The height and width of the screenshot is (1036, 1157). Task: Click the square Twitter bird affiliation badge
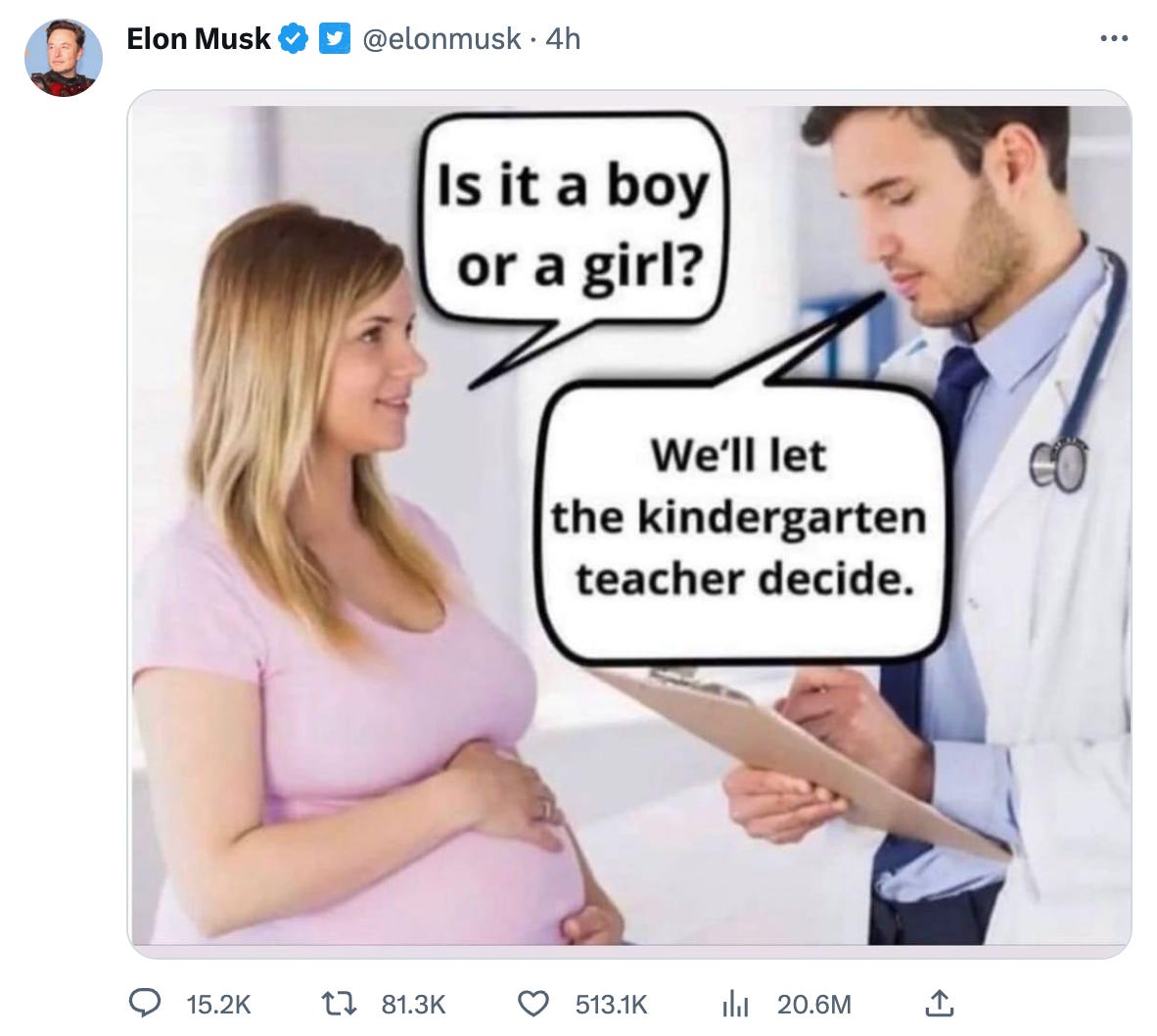334,38
